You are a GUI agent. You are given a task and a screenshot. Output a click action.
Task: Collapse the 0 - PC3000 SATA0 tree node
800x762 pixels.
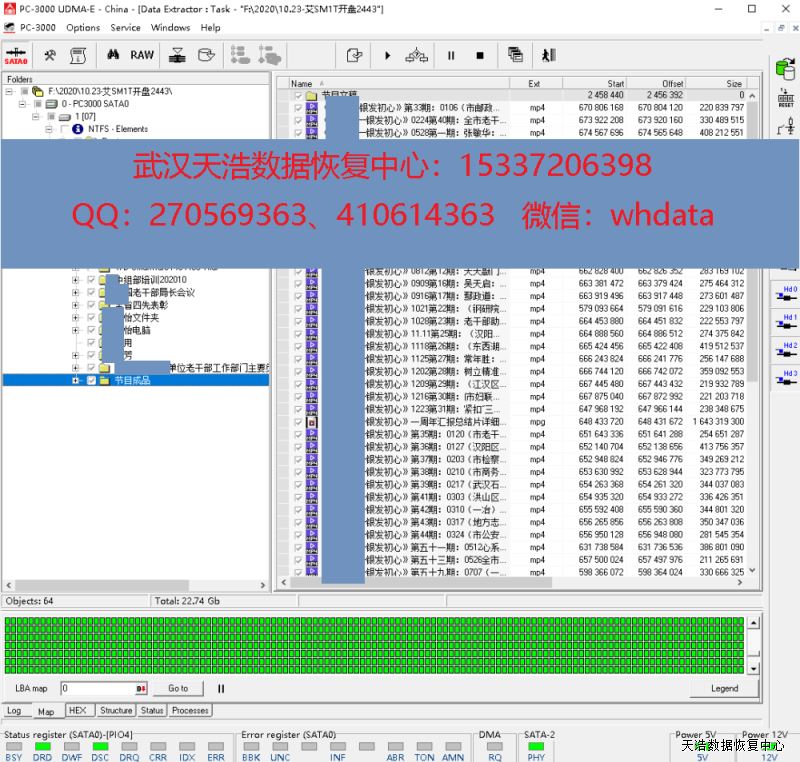(x=23, y=103)
